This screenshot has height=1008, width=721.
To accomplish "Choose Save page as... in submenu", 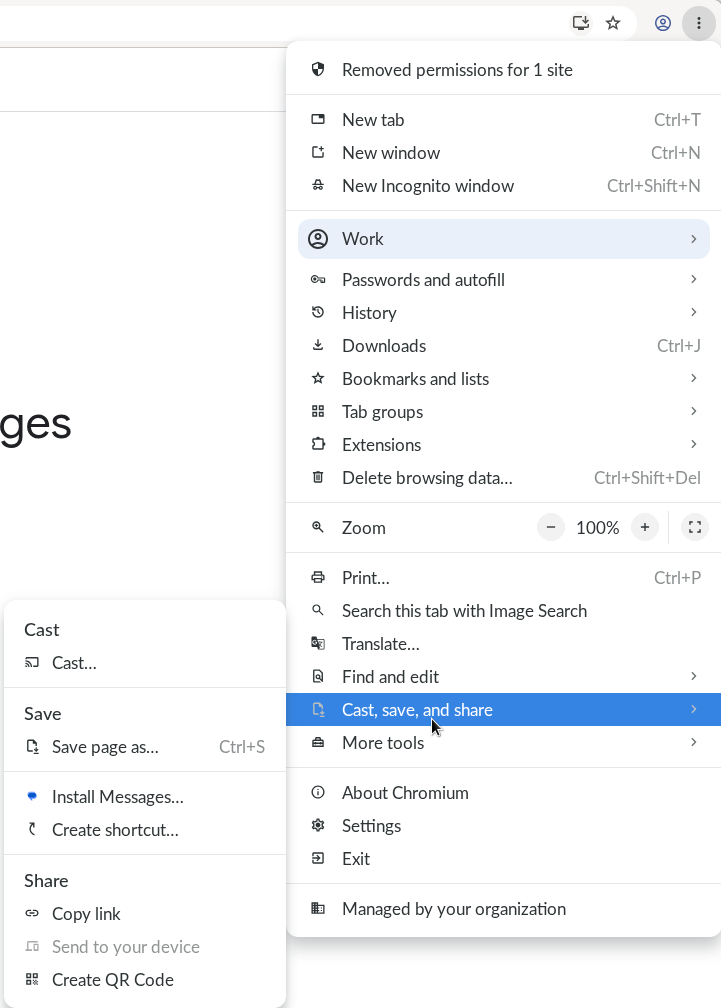I will (x=145, y=747).
